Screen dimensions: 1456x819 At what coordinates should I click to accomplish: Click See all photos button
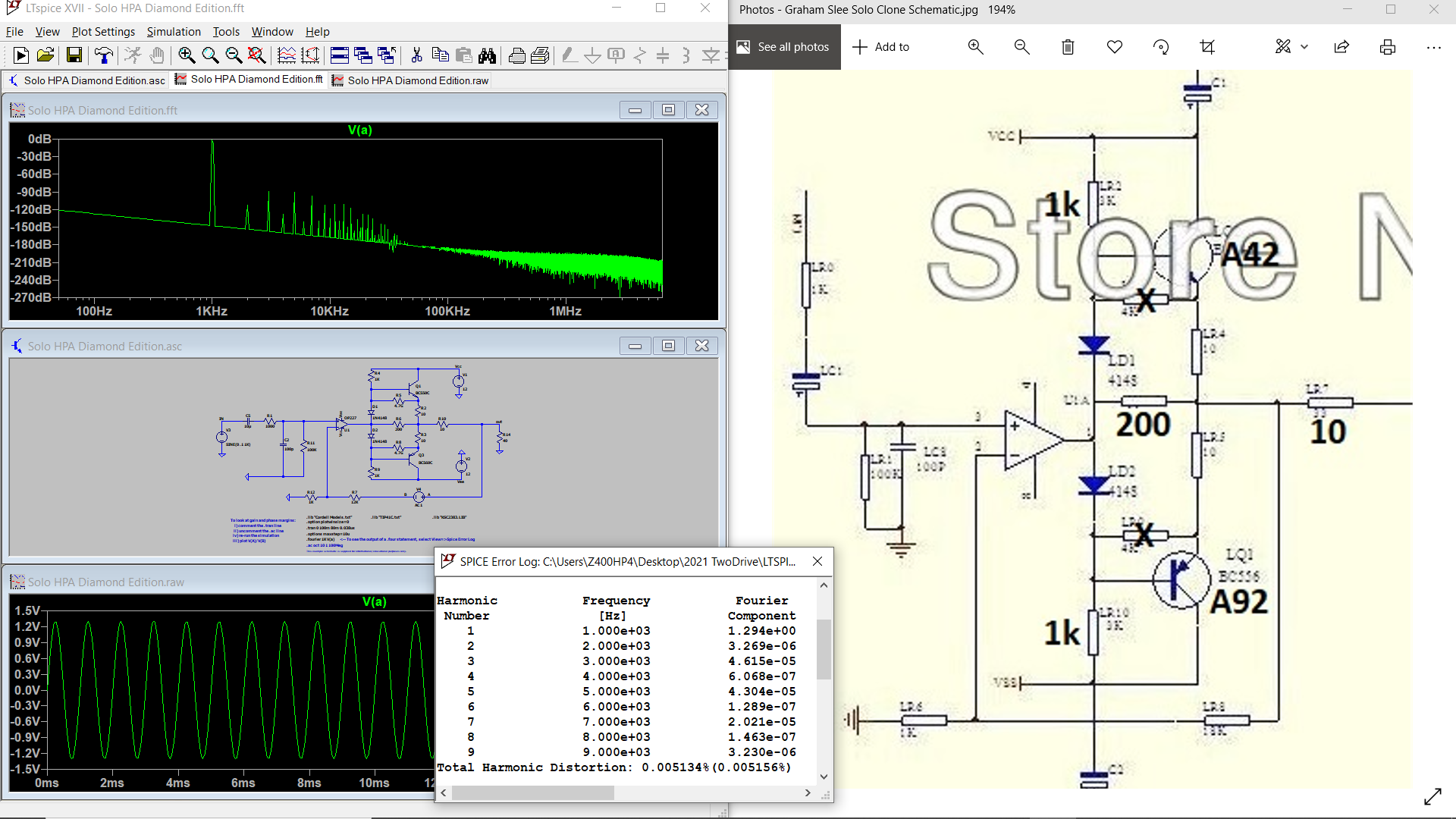784,47
